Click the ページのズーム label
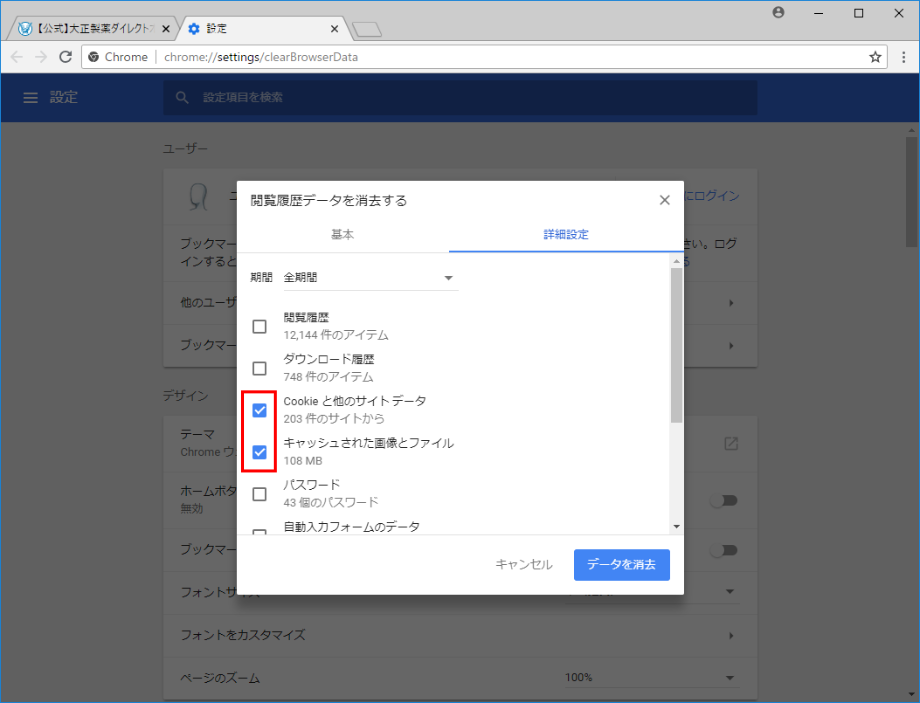920x703 pixels. [x=219, y=678]
